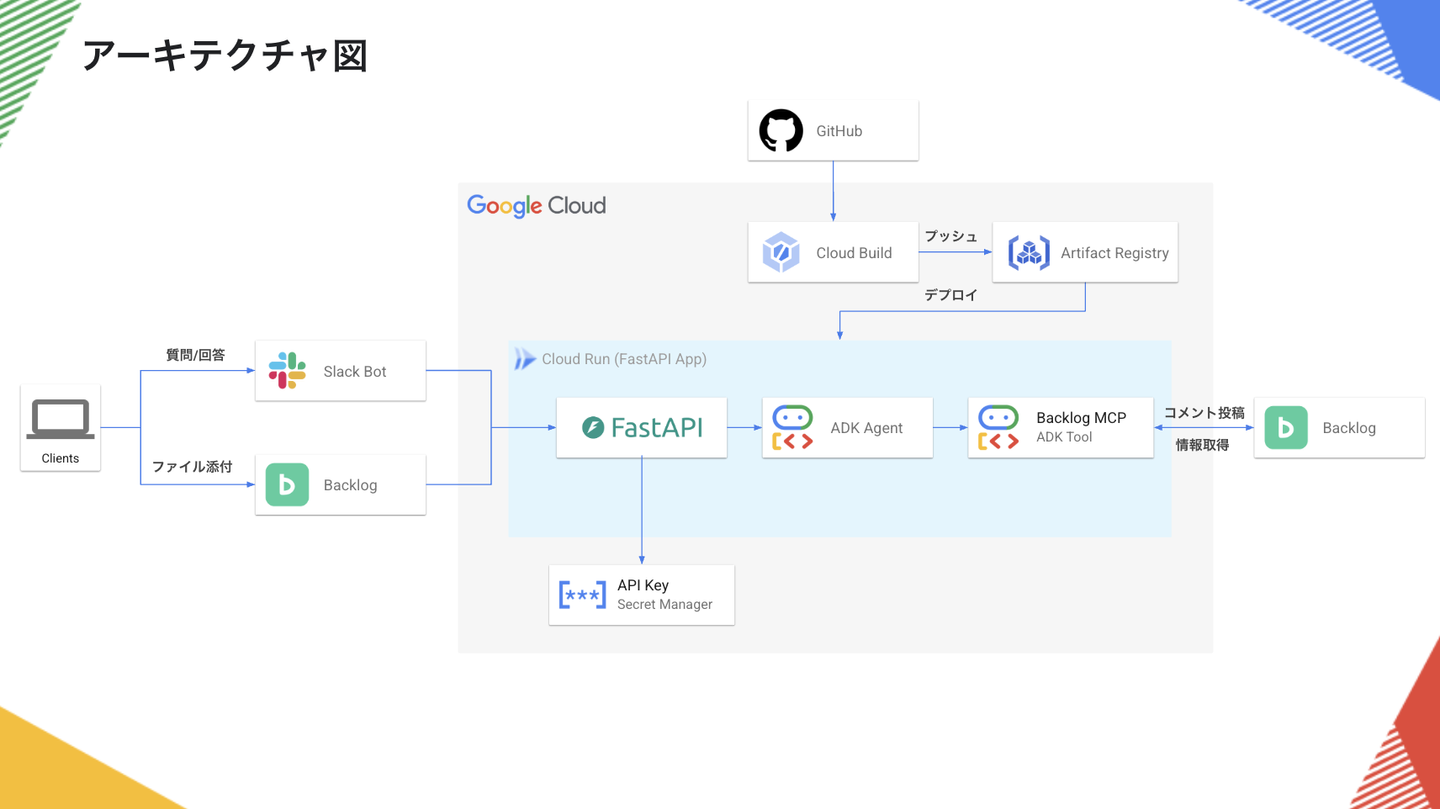Click the Artifact Registry label
The width and height of the screenshot is (1440, 809).
pos(1115,253)
